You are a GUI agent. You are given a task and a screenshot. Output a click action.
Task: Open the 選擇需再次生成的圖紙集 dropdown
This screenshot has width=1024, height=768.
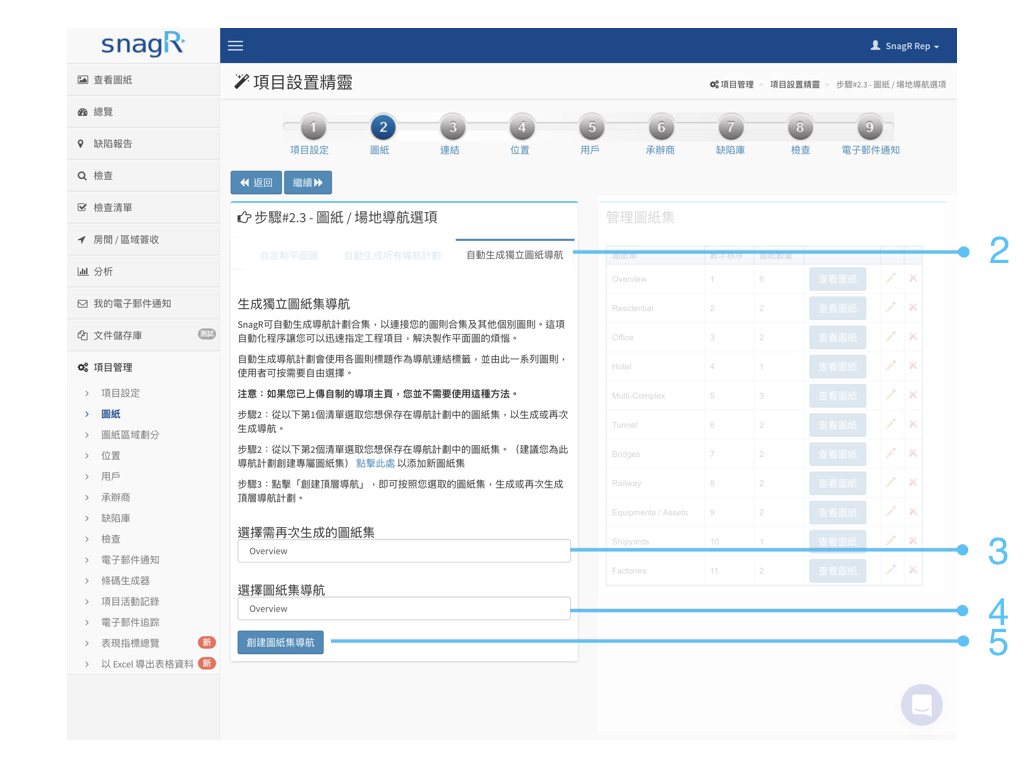point(404,551)
